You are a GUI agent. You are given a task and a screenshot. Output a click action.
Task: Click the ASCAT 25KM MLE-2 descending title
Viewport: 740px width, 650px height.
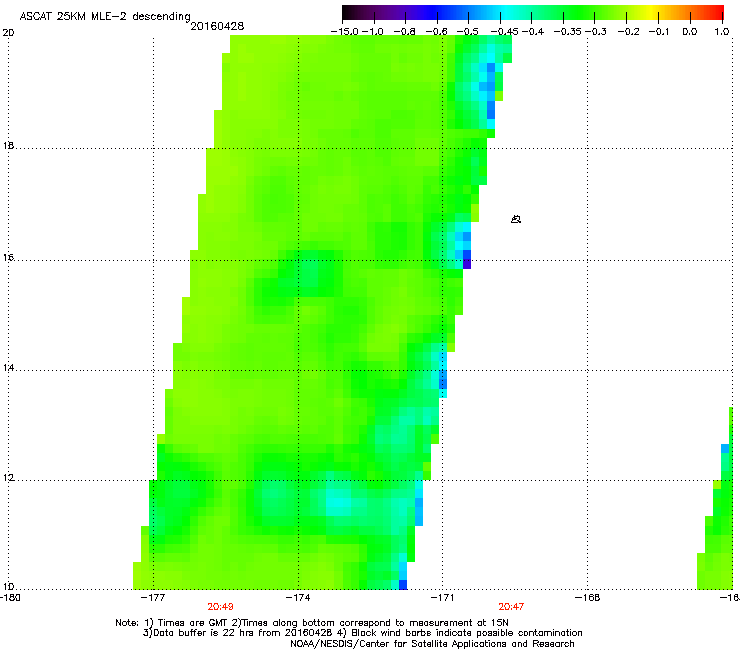point(105,16)
